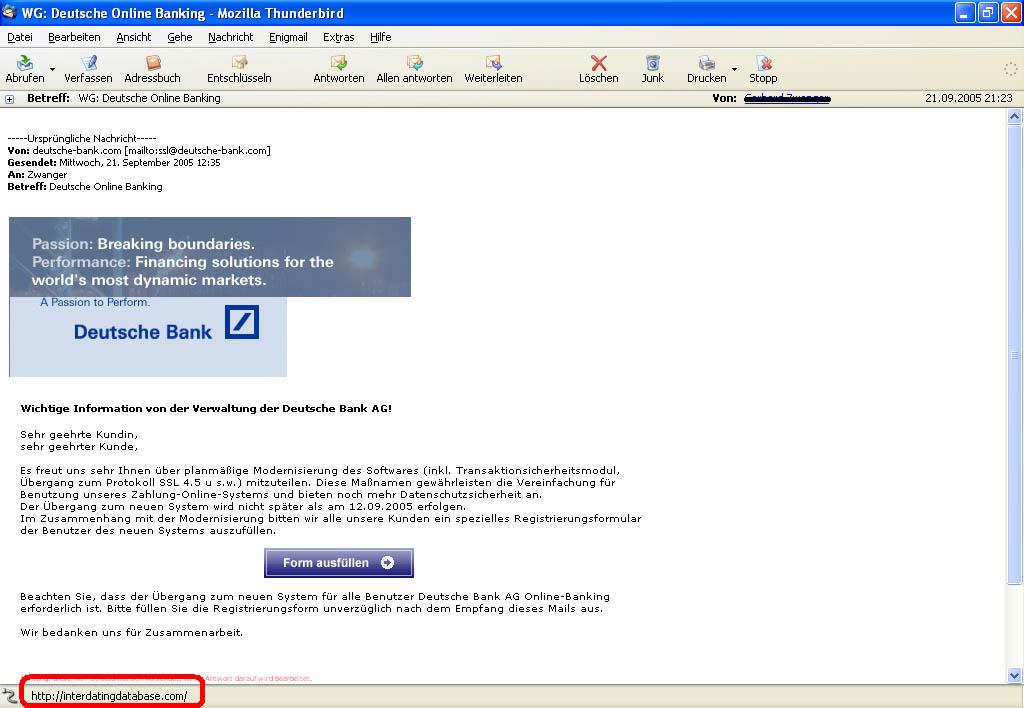This screenshot has height=708, width=1024.
Task: Minimize the Thunderbird window
Action: [x=965, y=12]
